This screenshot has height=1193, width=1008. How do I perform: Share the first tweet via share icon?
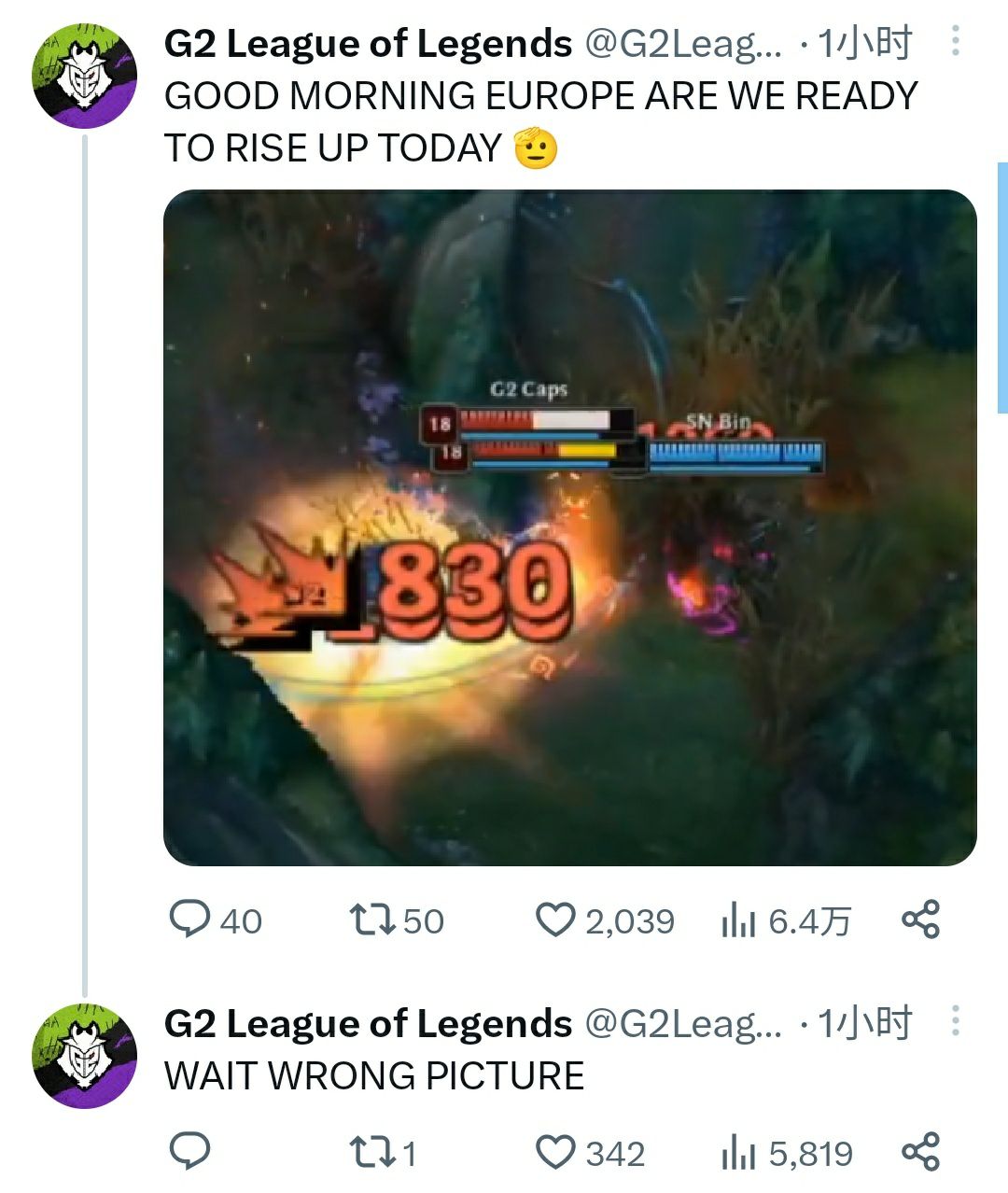click(921, 920)
